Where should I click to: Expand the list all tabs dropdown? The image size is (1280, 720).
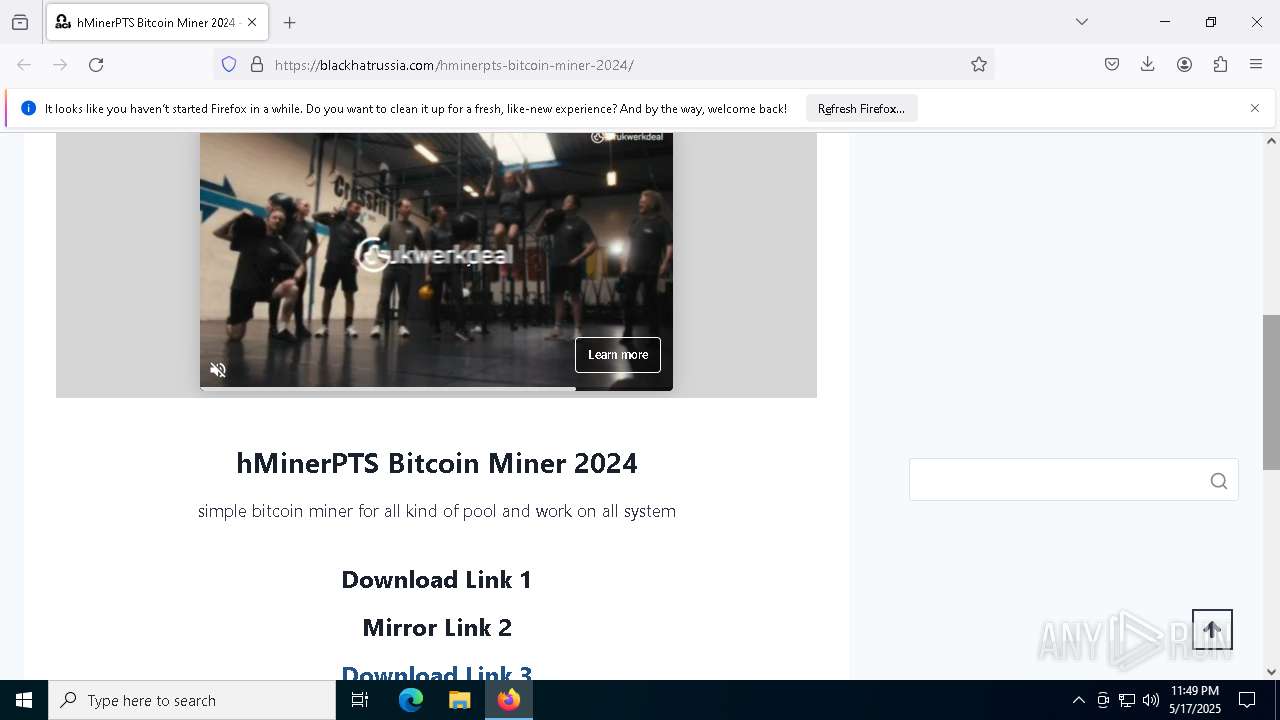point(1082,22)
